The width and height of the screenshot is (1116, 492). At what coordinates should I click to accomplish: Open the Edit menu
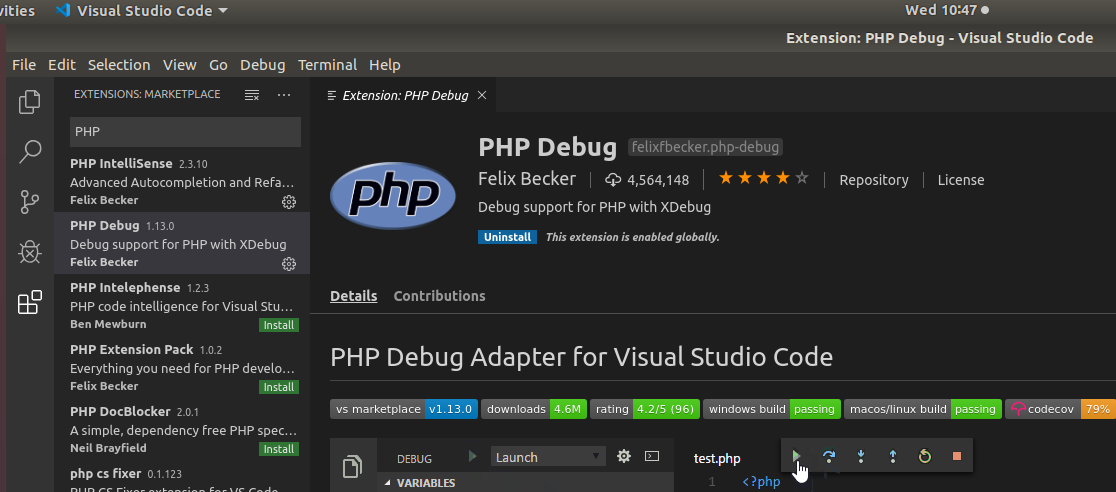[62, 65]
